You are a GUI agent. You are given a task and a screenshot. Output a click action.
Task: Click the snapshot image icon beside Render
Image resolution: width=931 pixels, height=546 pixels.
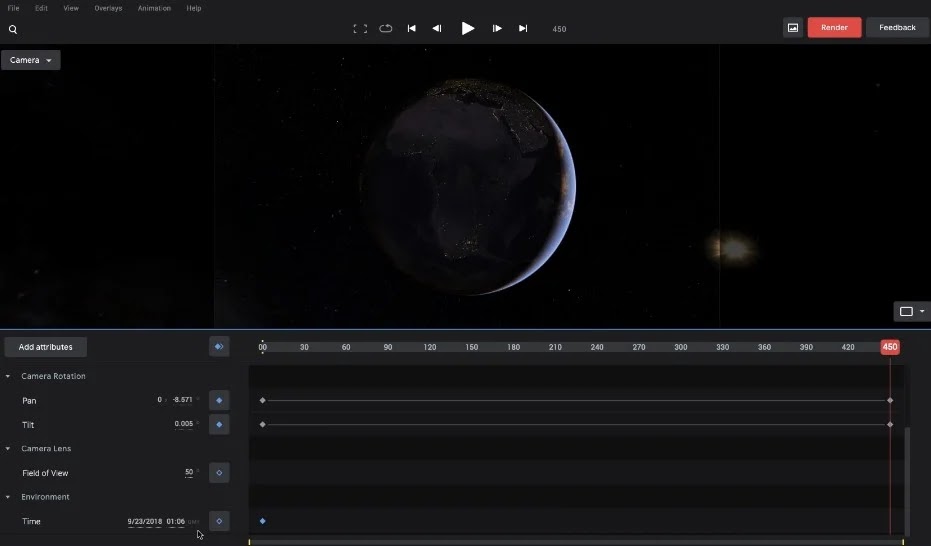click(x=793, y=28)
